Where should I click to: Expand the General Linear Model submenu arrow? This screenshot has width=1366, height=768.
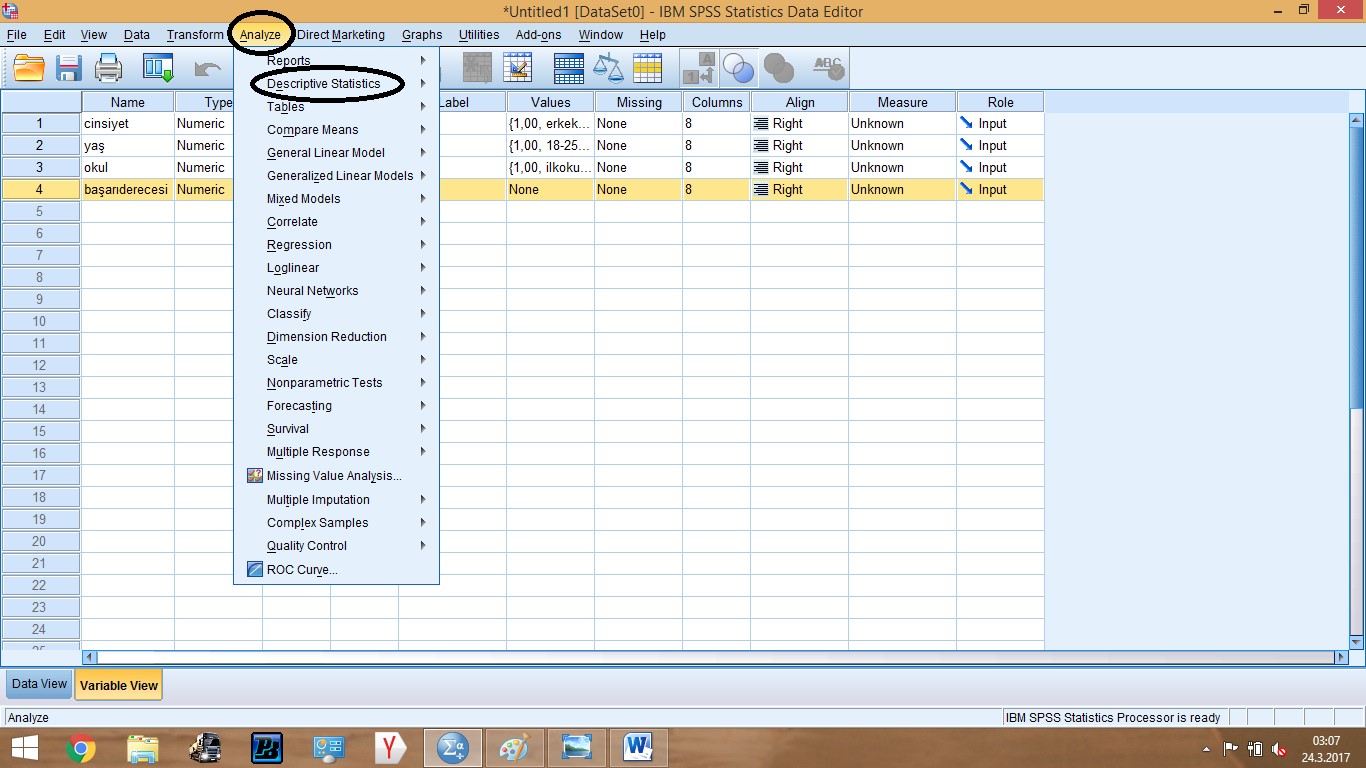pyautogui.click(x=423, y=153)
